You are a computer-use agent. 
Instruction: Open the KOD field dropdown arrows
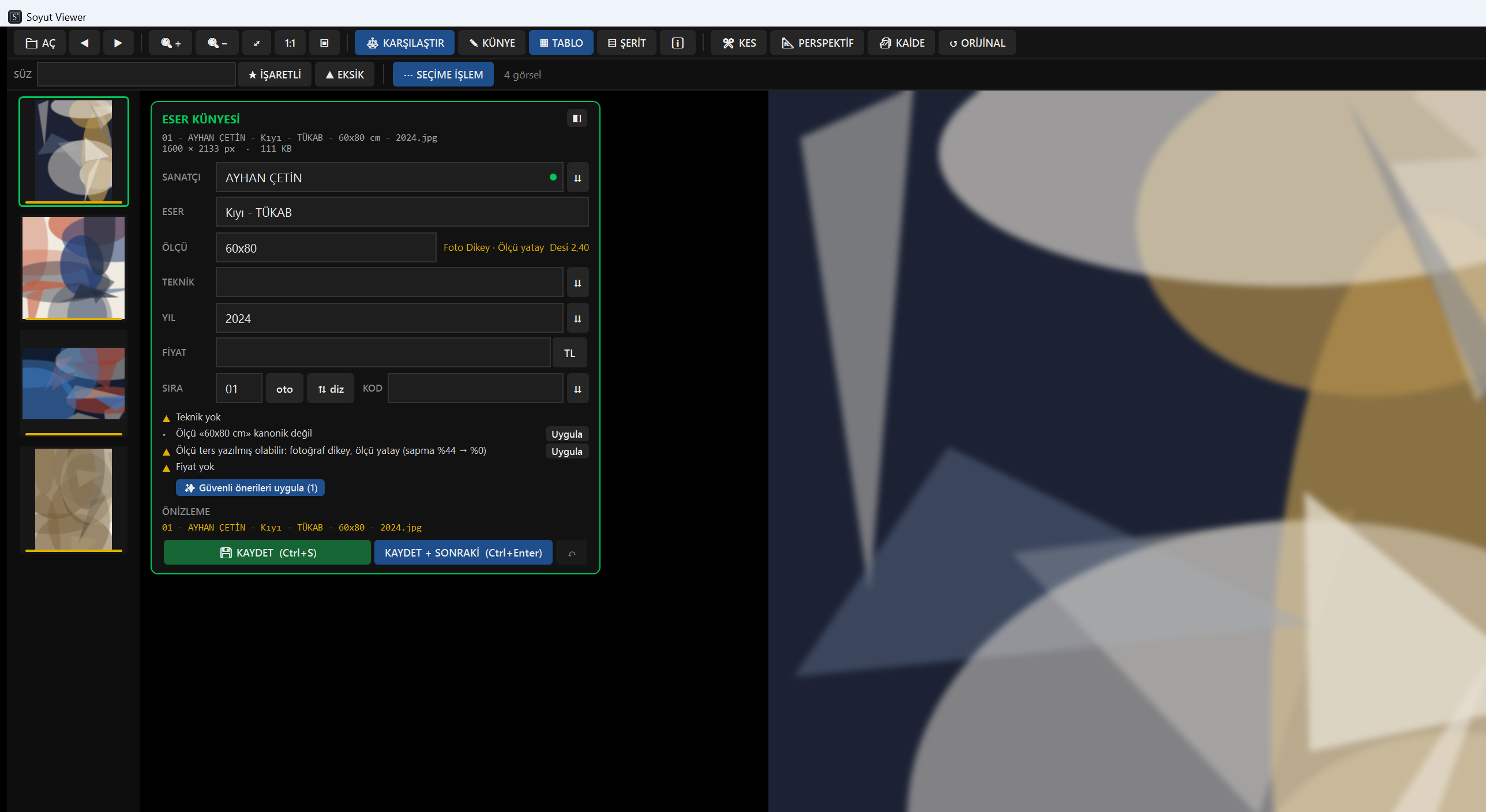pyautogui.click(x=577, y=389)
